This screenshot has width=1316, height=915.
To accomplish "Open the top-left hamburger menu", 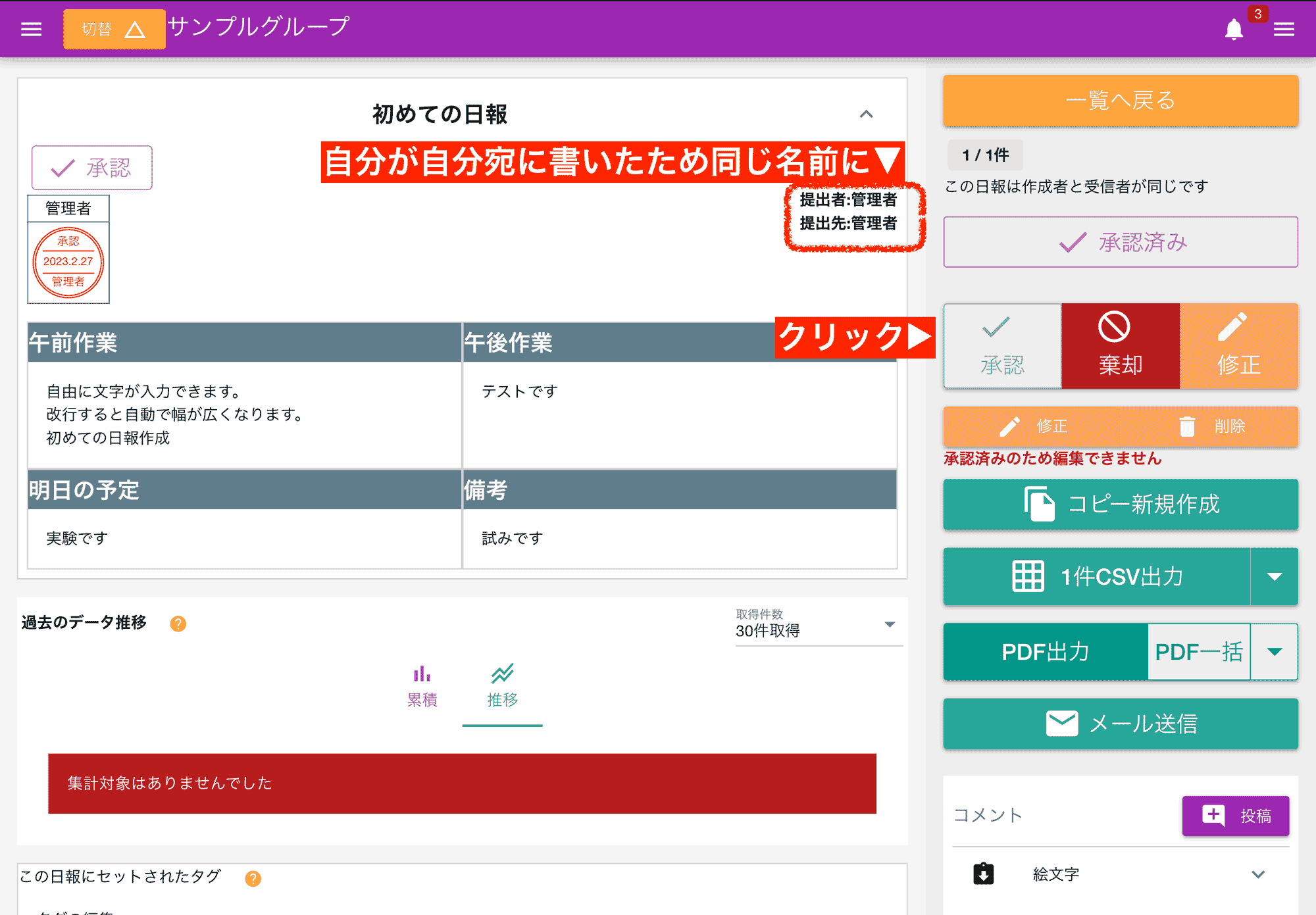I will pyautogui.click(x=30, y=29).
